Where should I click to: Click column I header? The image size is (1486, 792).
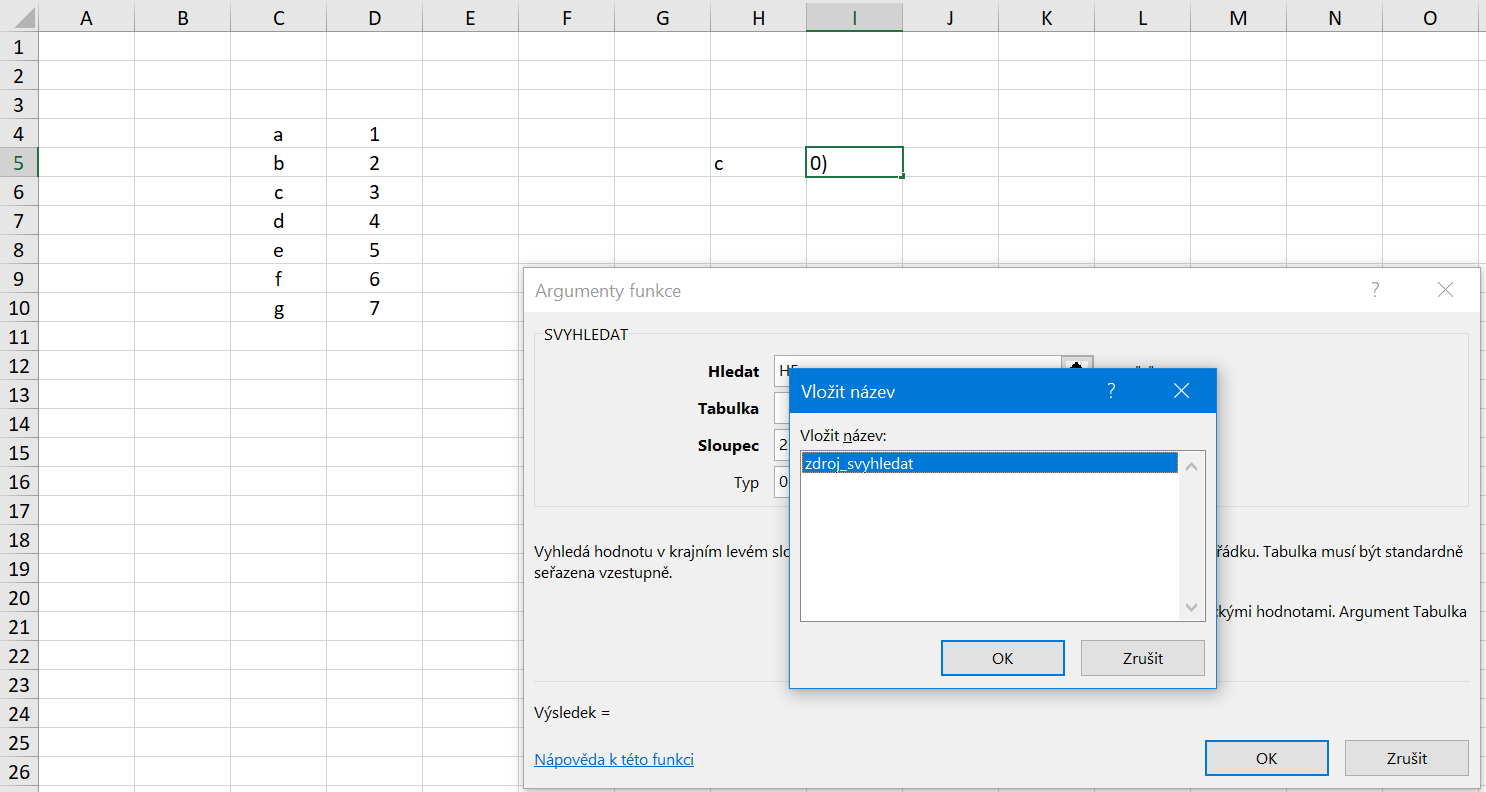click(x=854, y=17)
